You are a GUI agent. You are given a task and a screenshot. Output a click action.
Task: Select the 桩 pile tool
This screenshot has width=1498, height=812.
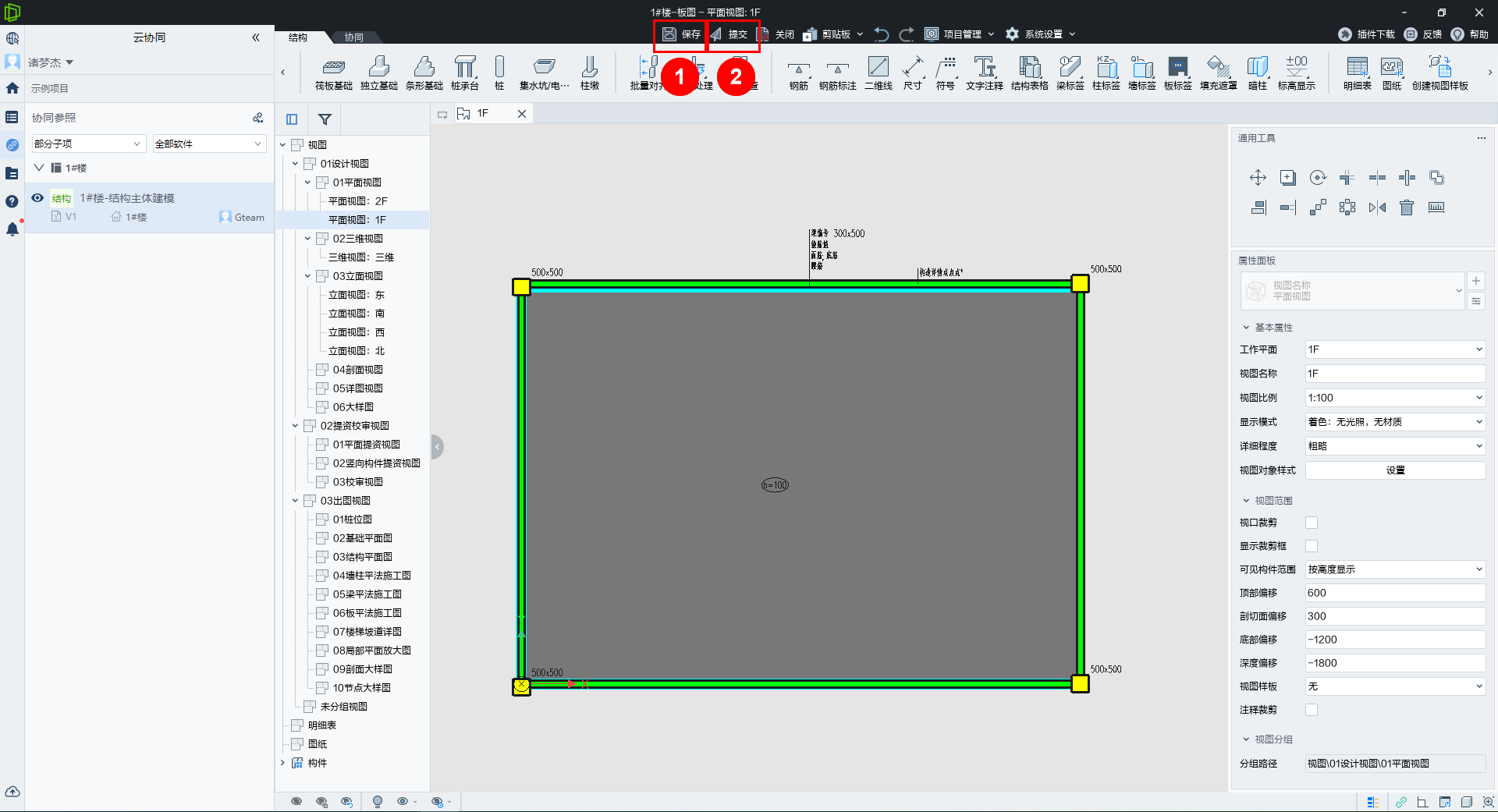(499, 73)
